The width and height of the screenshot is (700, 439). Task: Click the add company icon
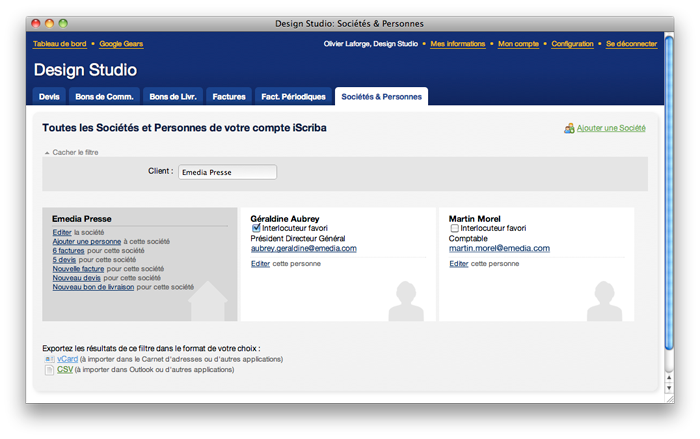coord(569,128)
